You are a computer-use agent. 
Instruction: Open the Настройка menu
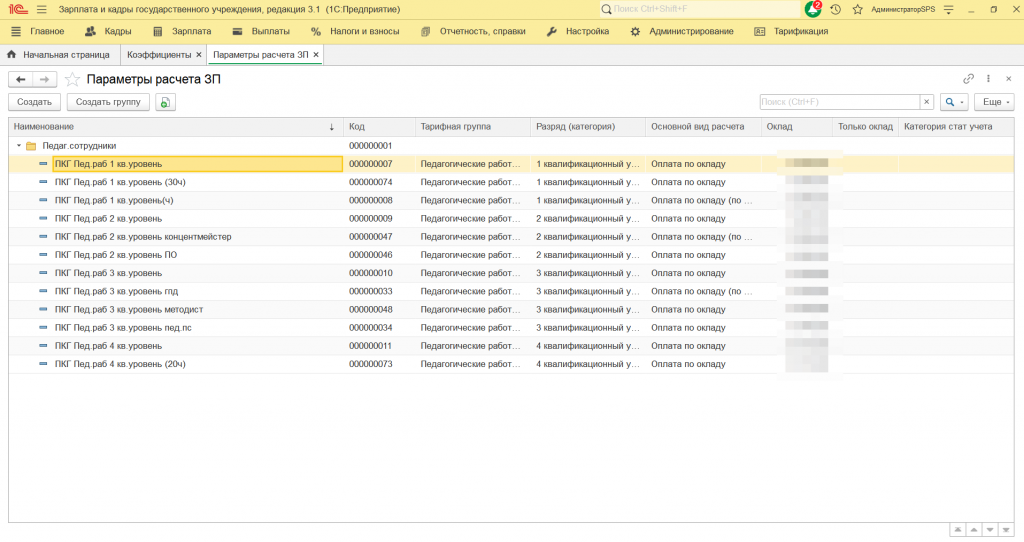(578, 31)
